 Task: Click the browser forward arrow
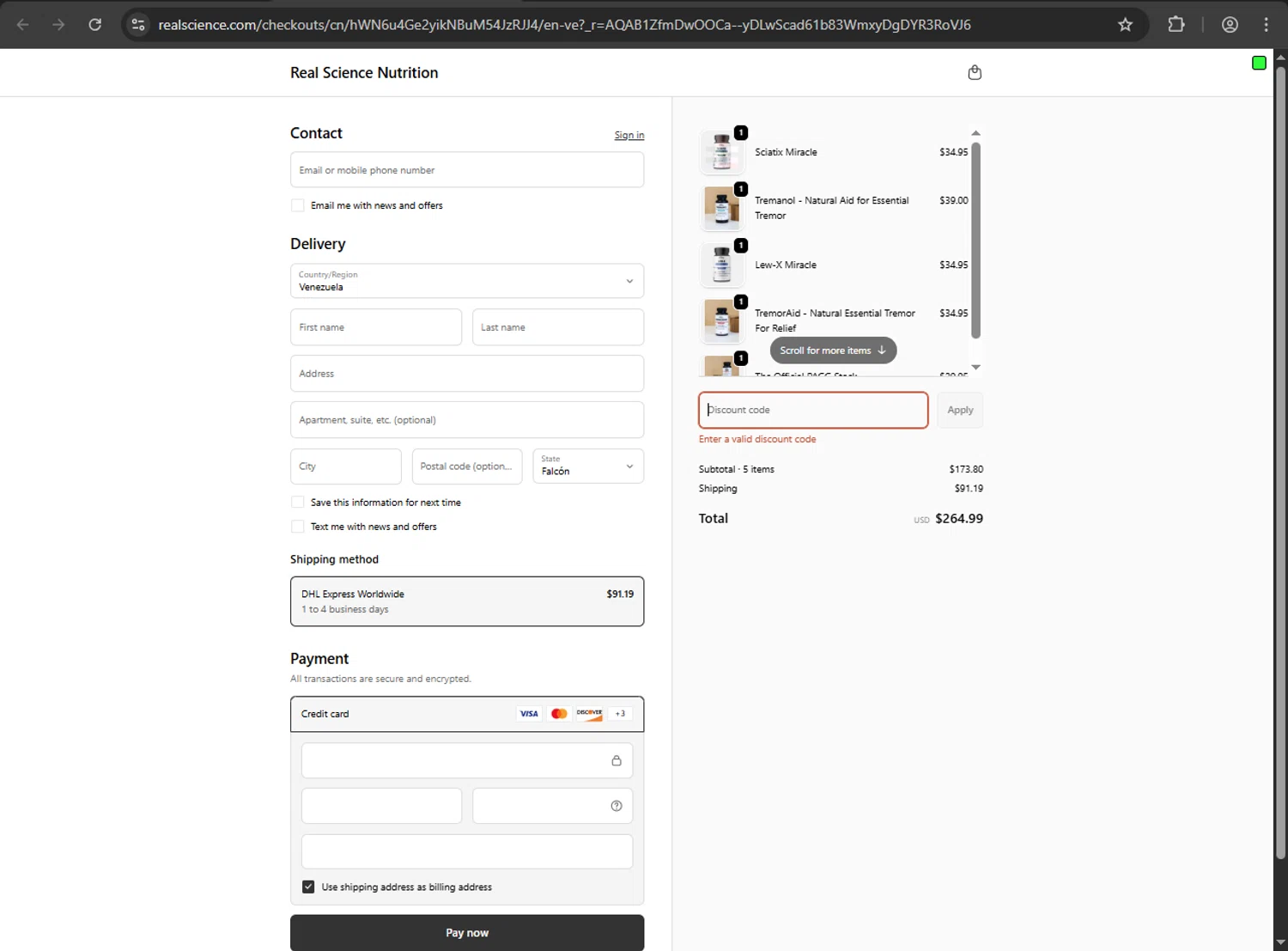[x=58, y=25]
